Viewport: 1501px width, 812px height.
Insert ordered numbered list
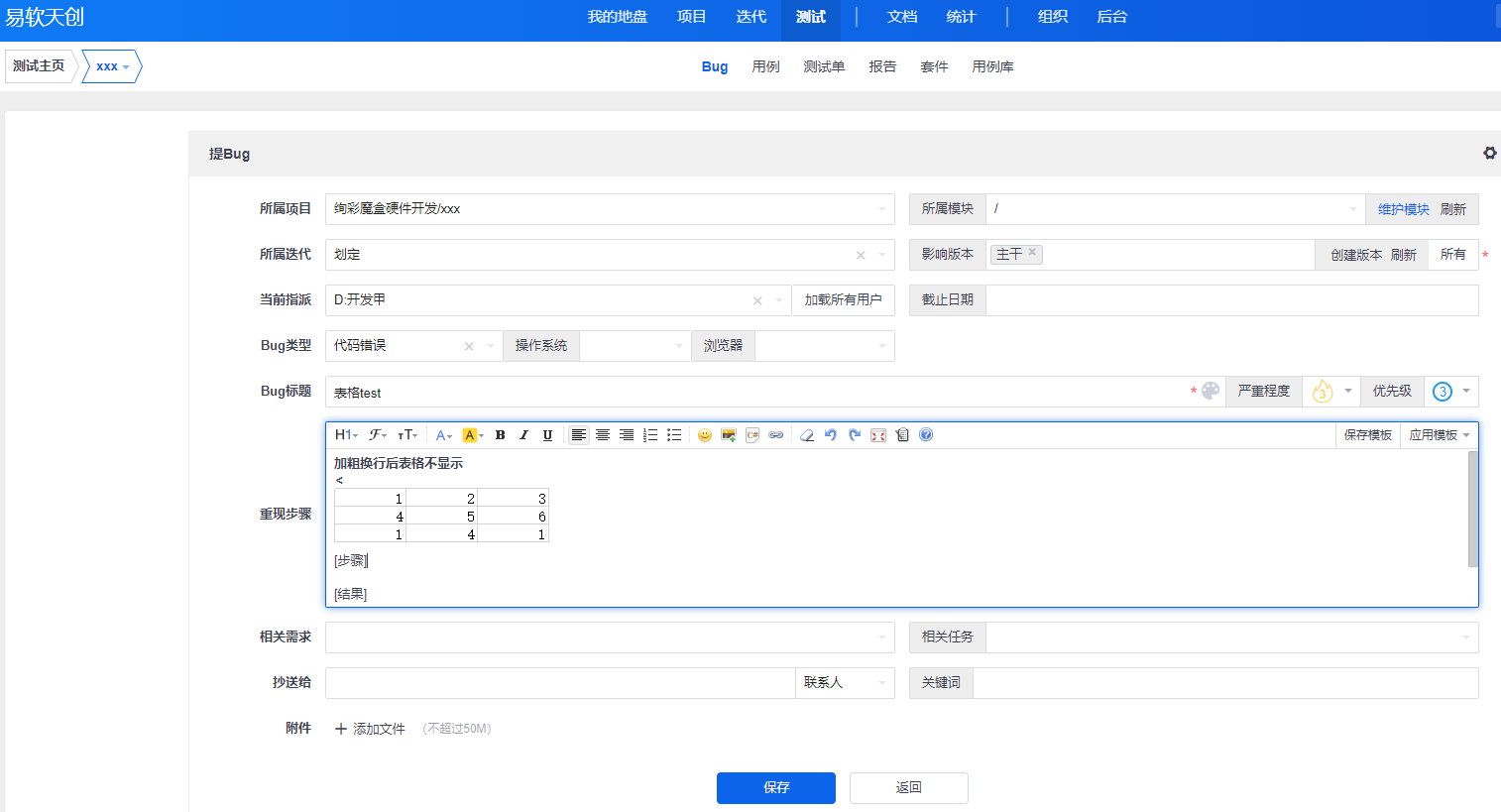point(650,435)
